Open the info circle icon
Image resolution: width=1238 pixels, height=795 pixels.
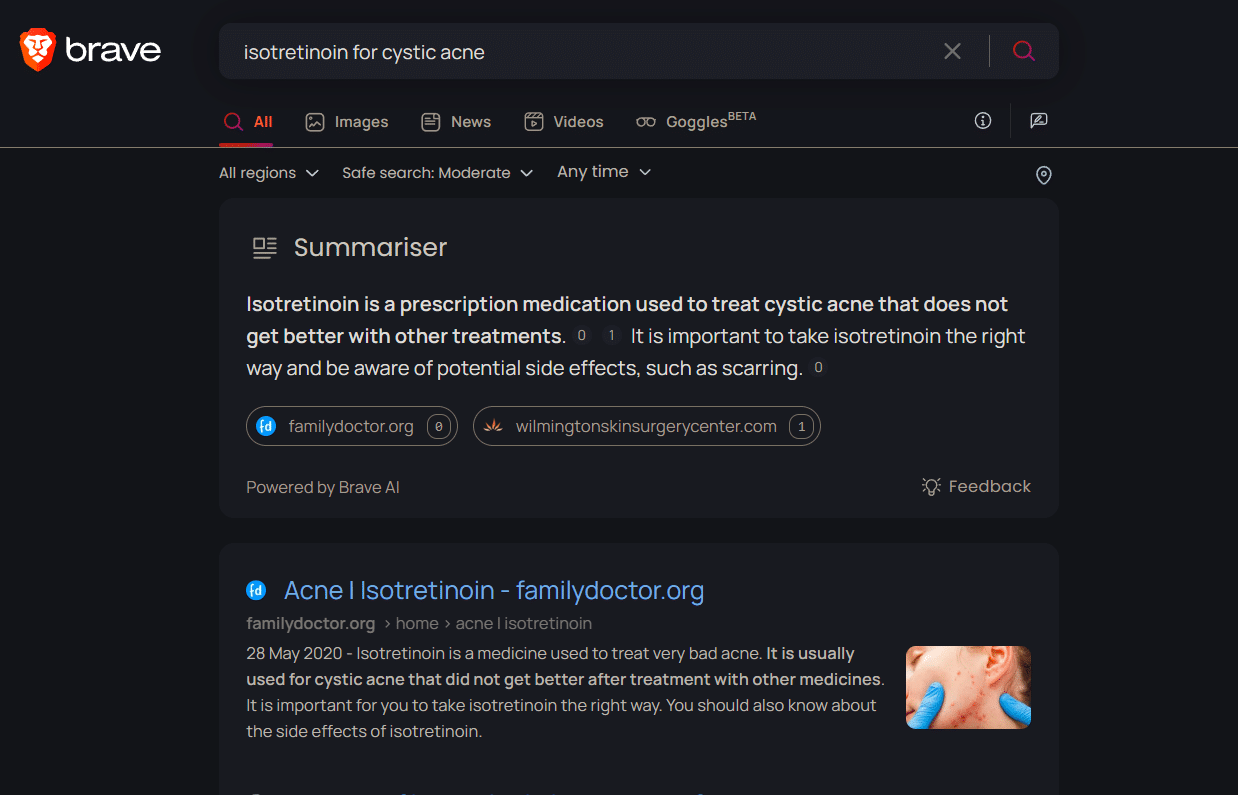pyautogui.click(x=983, y=121)
